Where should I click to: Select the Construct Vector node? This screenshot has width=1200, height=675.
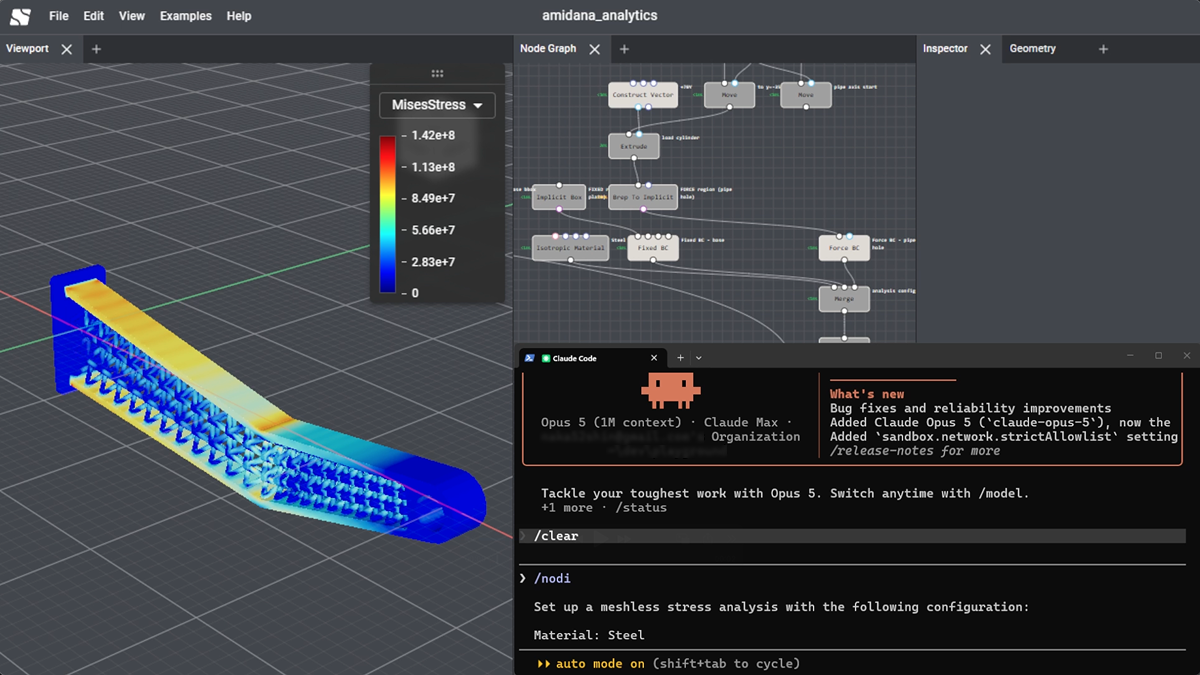[x=643, y=95]
